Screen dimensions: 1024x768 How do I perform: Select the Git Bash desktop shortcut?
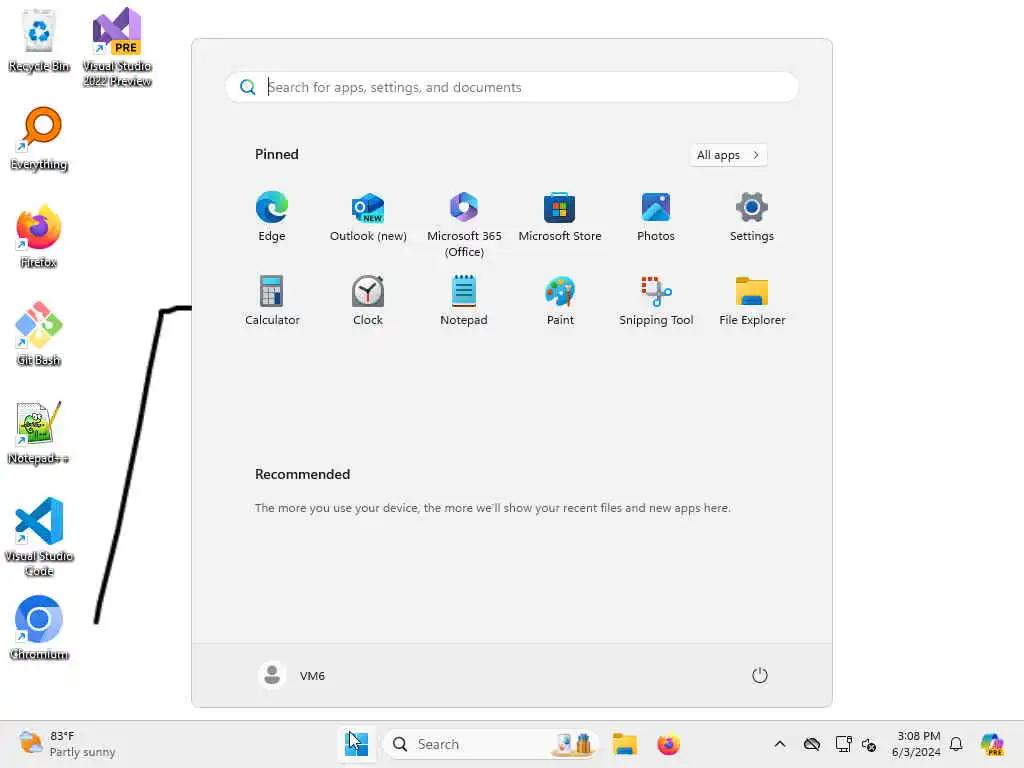[x=39, y=334]
